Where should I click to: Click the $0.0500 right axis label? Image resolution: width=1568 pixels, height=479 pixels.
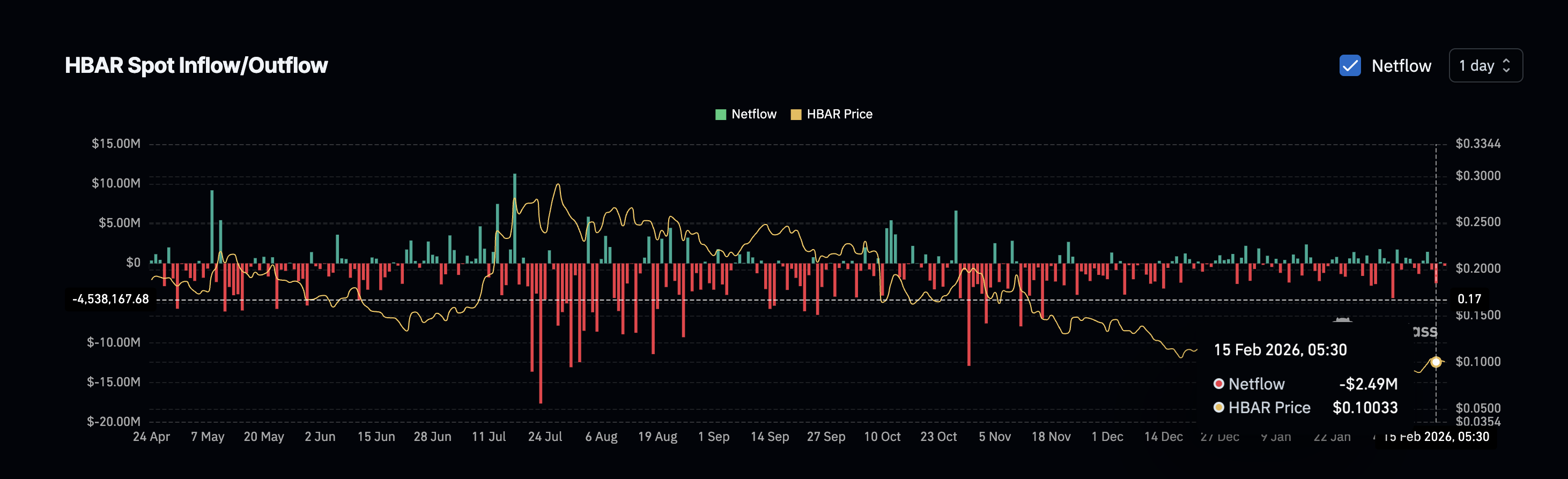click(x=1478, y=407)
